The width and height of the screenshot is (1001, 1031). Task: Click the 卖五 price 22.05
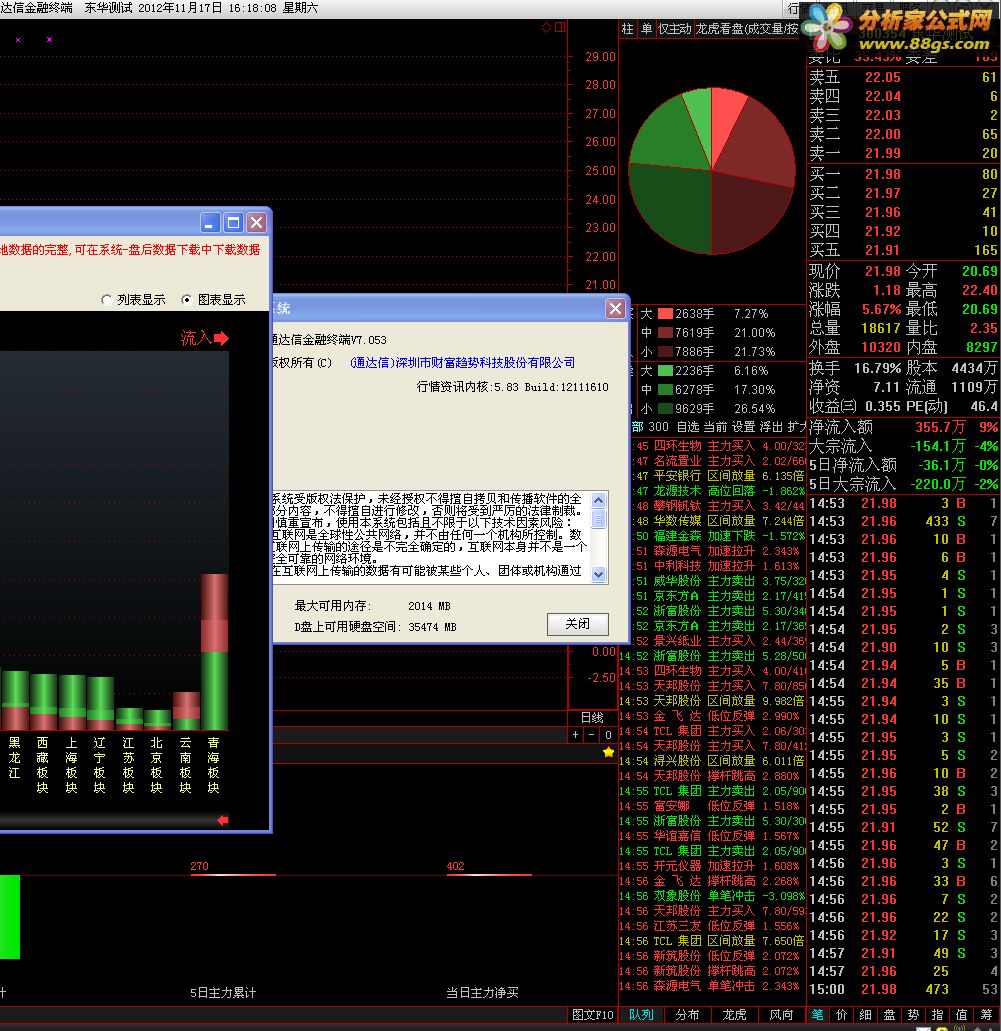(883, 77)
